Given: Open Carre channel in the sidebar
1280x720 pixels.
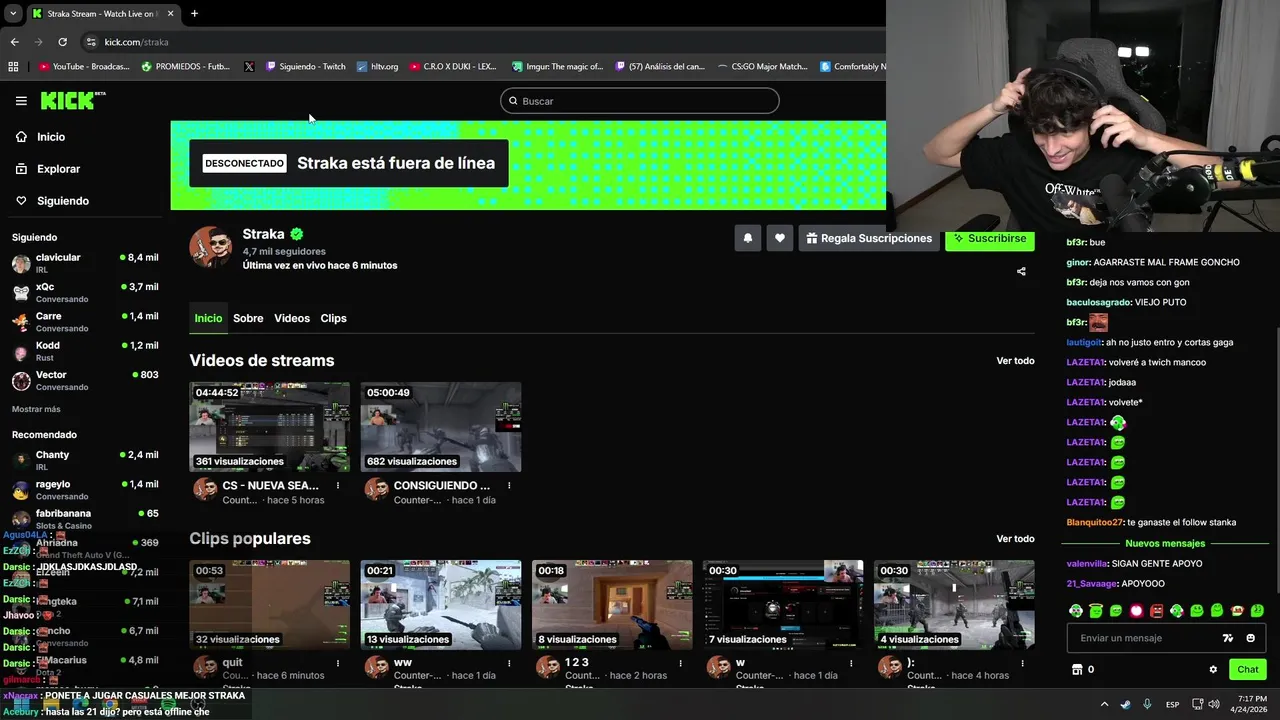Looking at the screenshot, I should 85,322.
